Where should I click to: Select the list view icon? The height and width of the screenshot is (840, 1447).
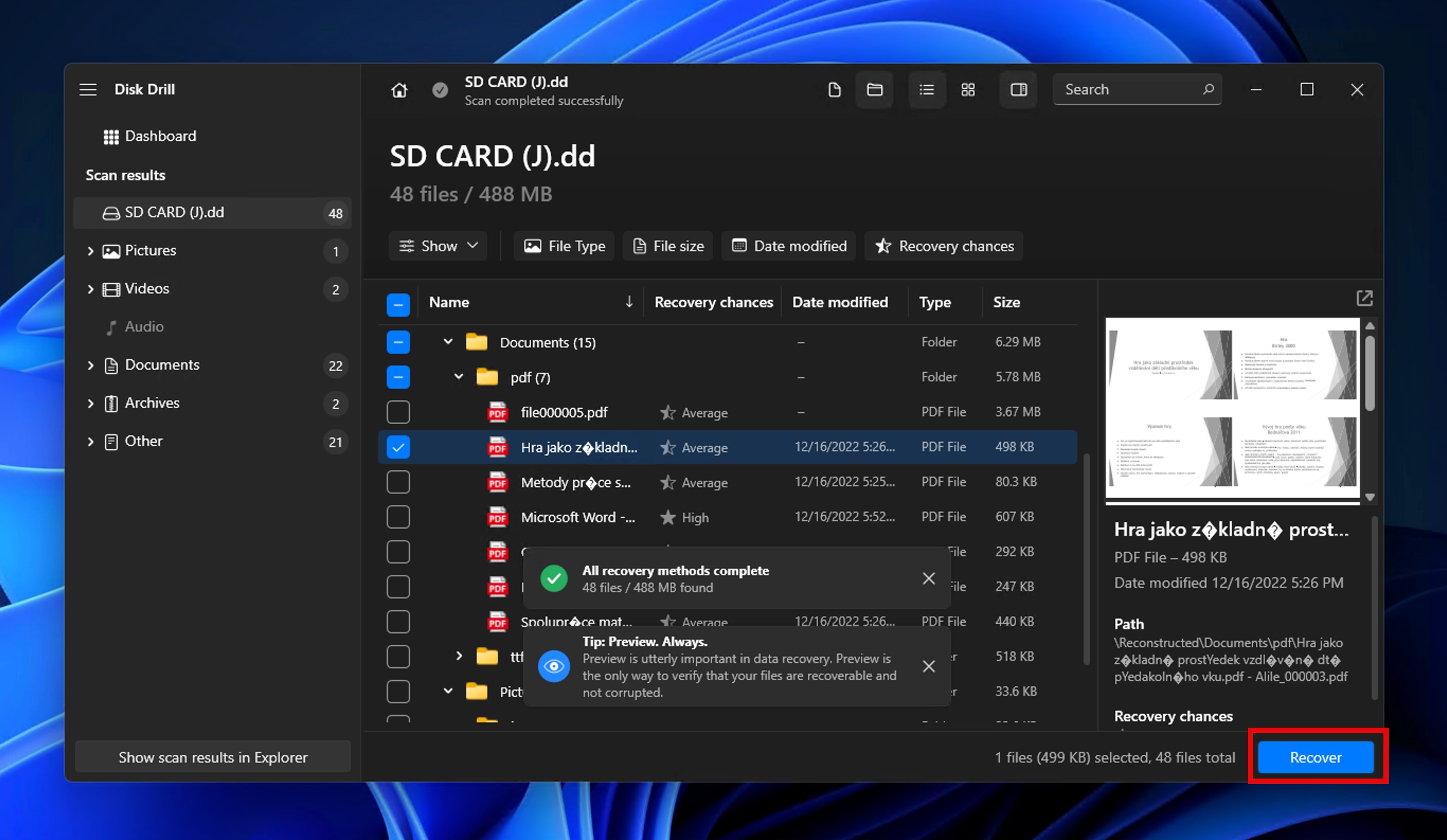point(926,90)
